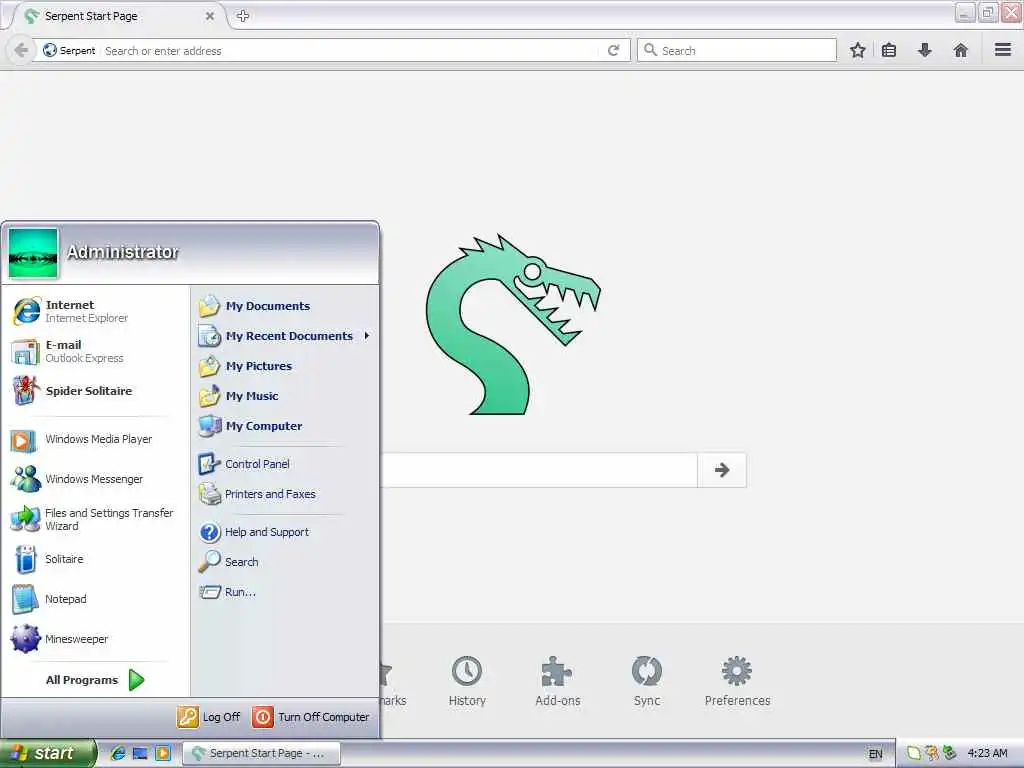This screenshot has width=1024, height=768.
Task: Launch Media Player quick launch icon
Action: 163,753
